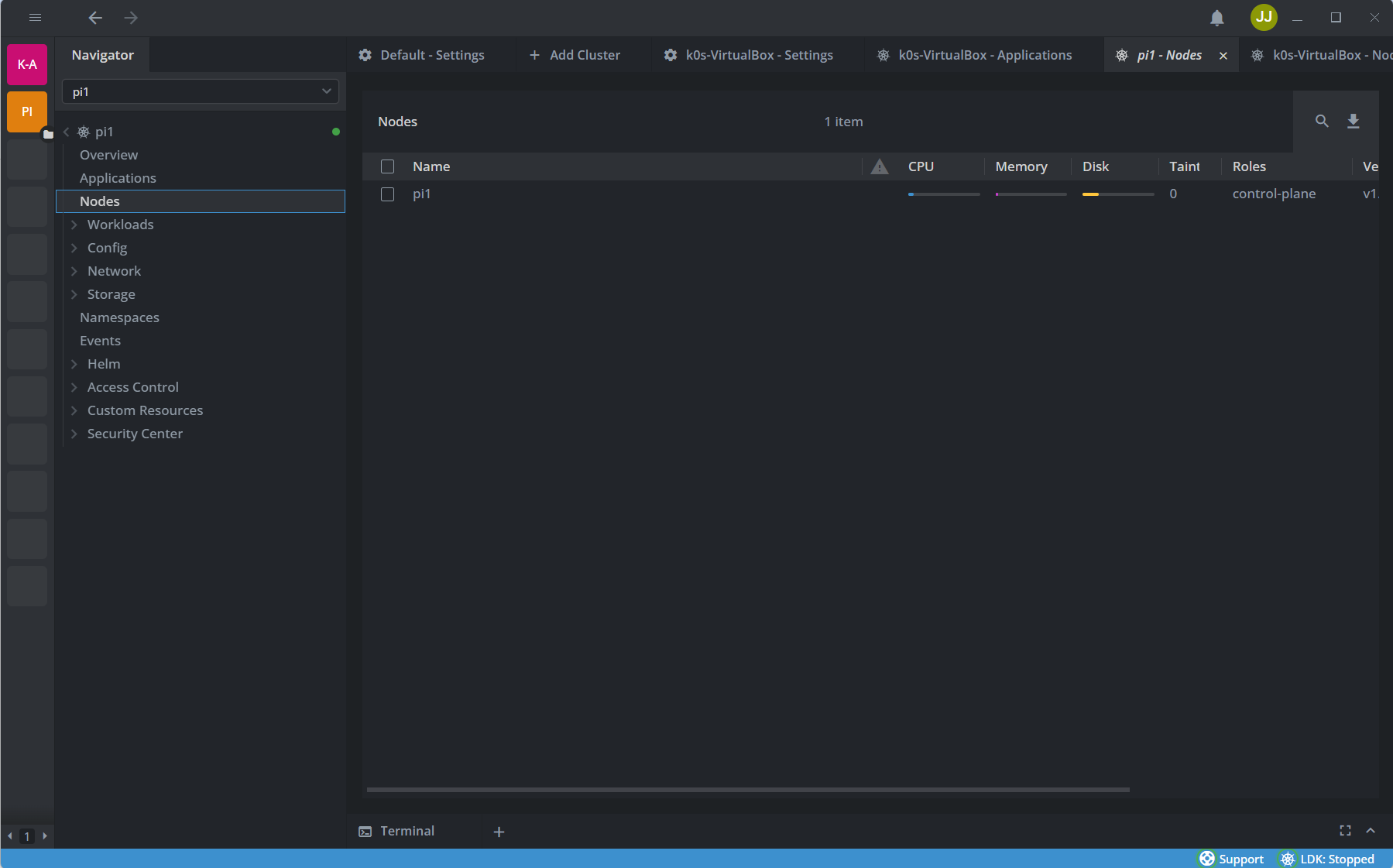Open node search with the magnifier icon

coord(1322,121)
